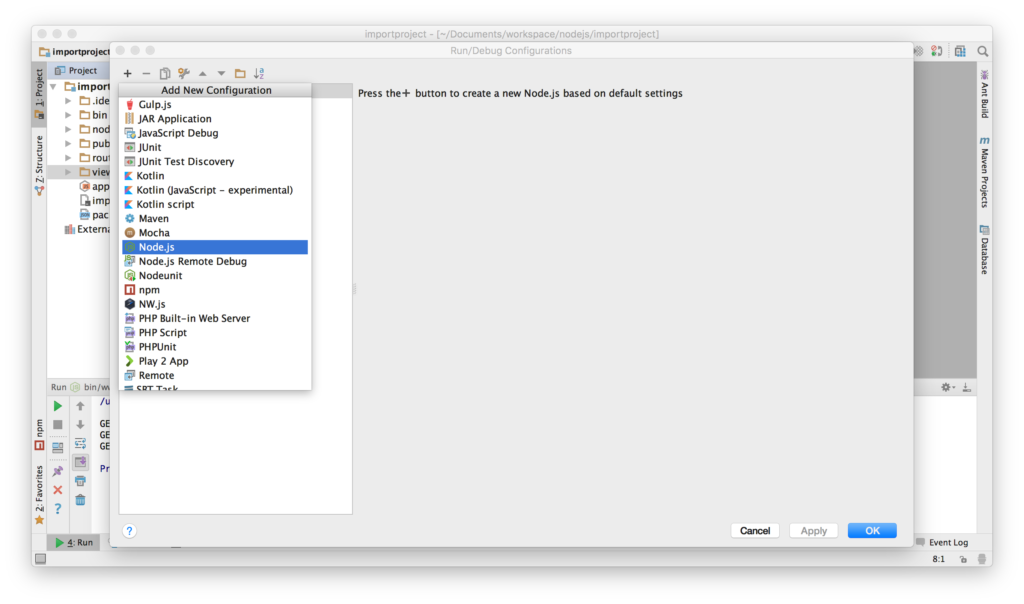Select Gulp.js in Add New Configuration list
The height and width of the screenshot is (604, 1024).
pyautogui.click(x=215, y=104)
